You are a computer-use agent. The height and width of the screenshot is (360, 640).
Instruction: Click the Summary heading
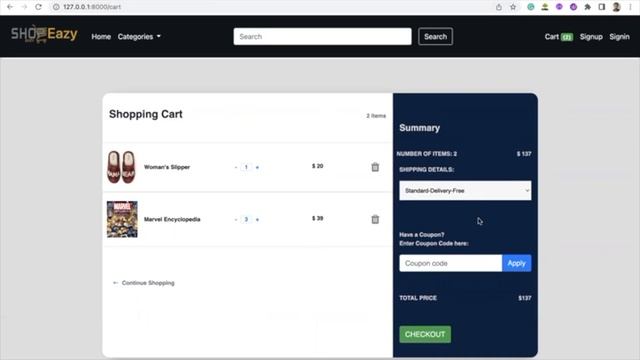point(420,128)
